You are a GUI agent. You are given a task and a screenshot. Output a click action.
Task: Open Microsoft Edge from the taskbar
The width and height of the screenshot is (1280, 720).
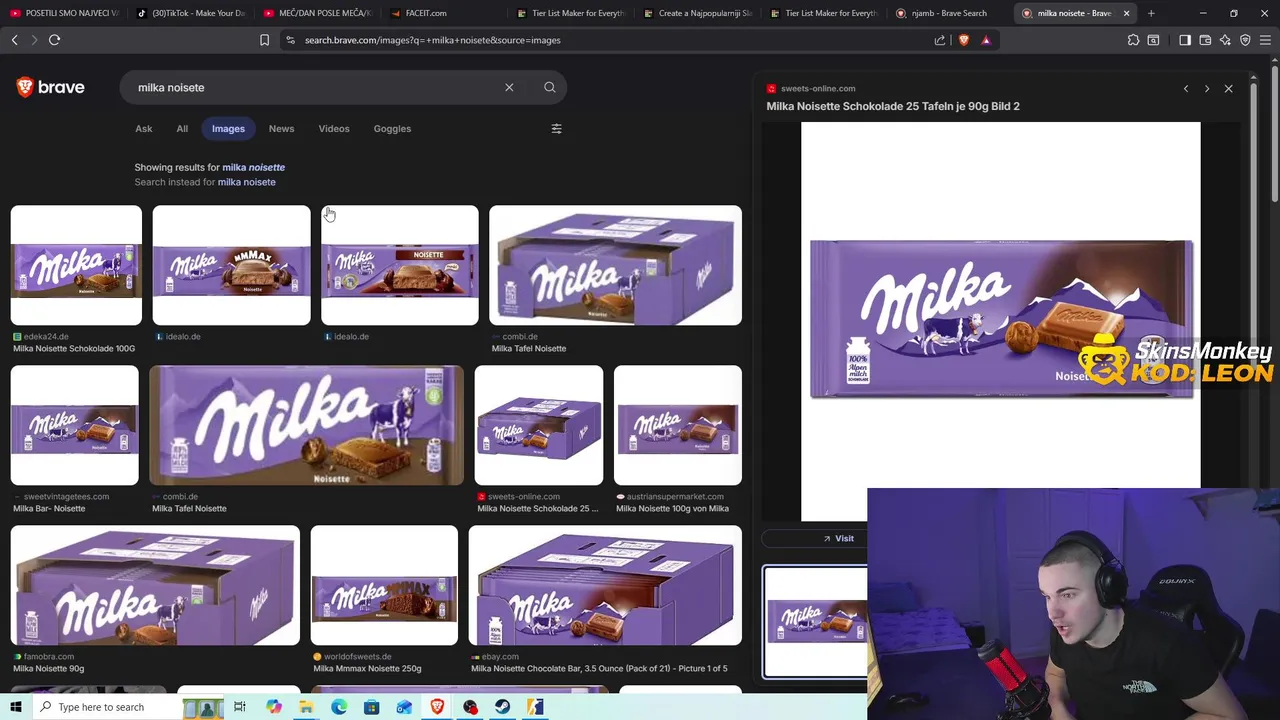point(339,707)
